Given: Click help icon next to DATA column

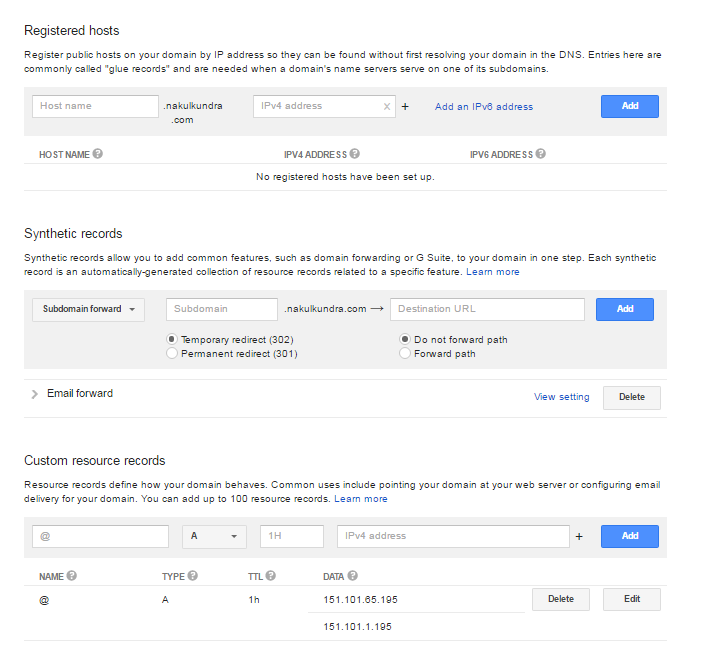Looking at the screenshot, I should pos(353,576).
